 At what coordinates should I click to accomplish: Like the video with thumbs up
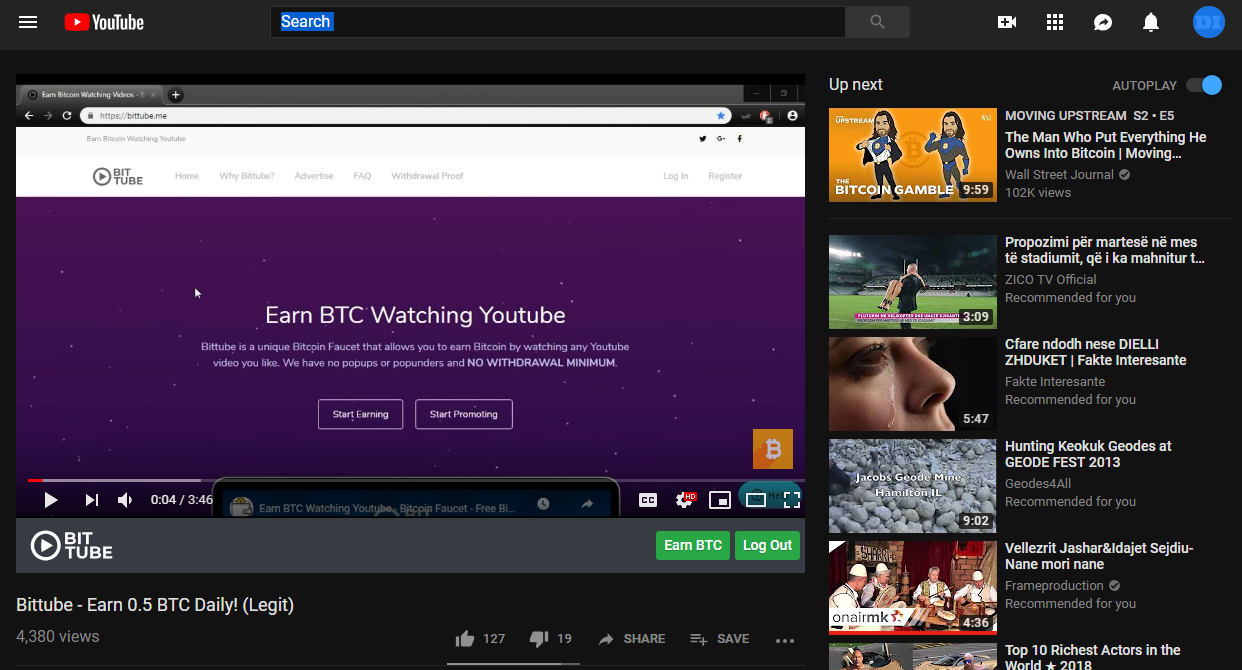pyautogui.click(x=465, y=639)
